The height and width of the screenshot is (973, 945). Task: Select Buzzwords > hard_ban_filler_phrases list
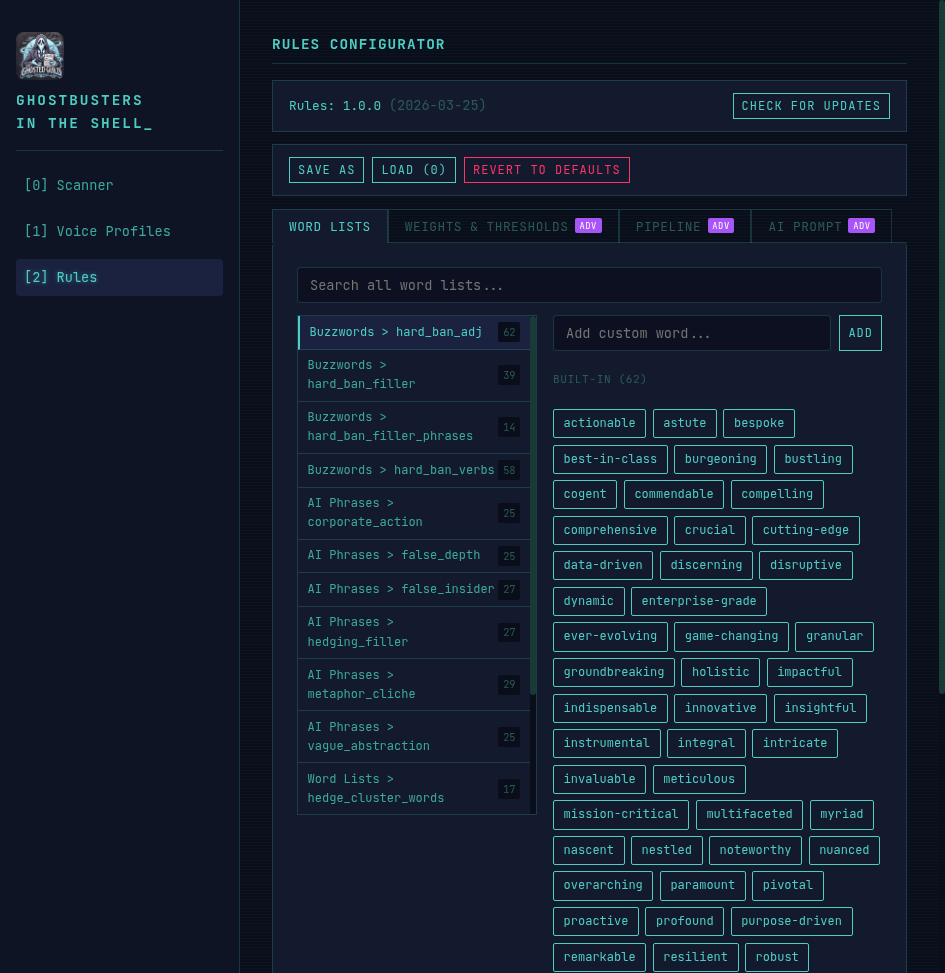414,427
